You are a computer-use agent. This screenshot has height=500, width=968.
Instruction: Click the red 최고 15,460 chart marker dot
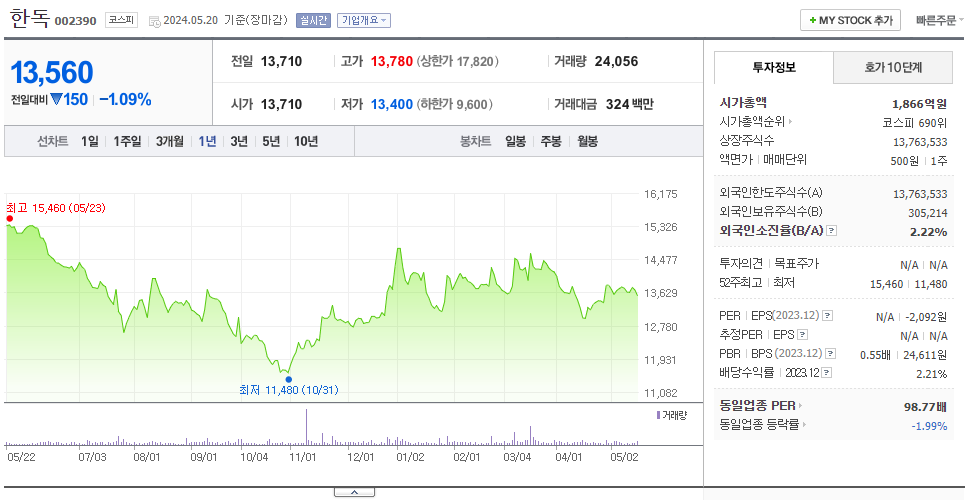(9, 219)
